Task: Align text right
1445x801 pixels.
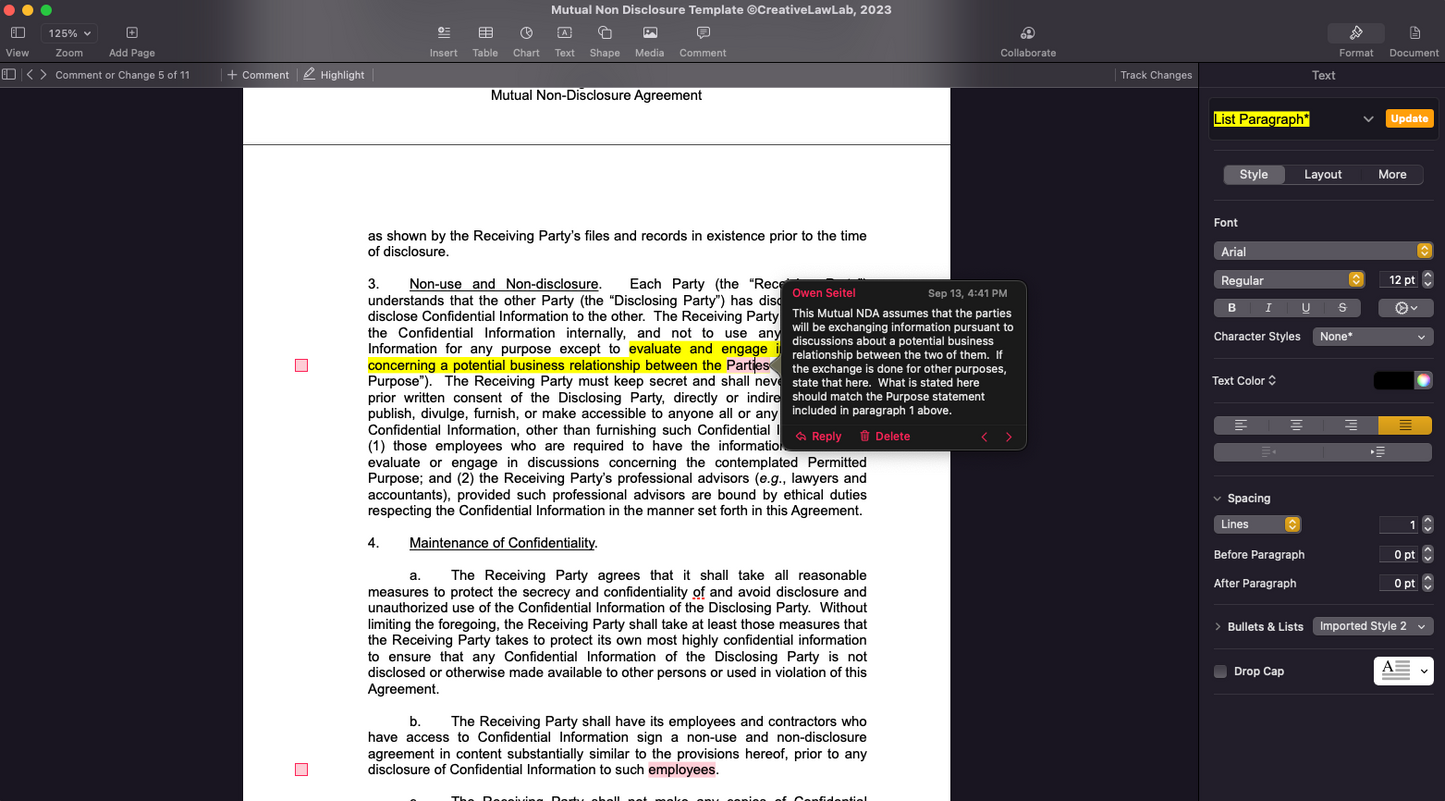Action: coord(1350,425)
